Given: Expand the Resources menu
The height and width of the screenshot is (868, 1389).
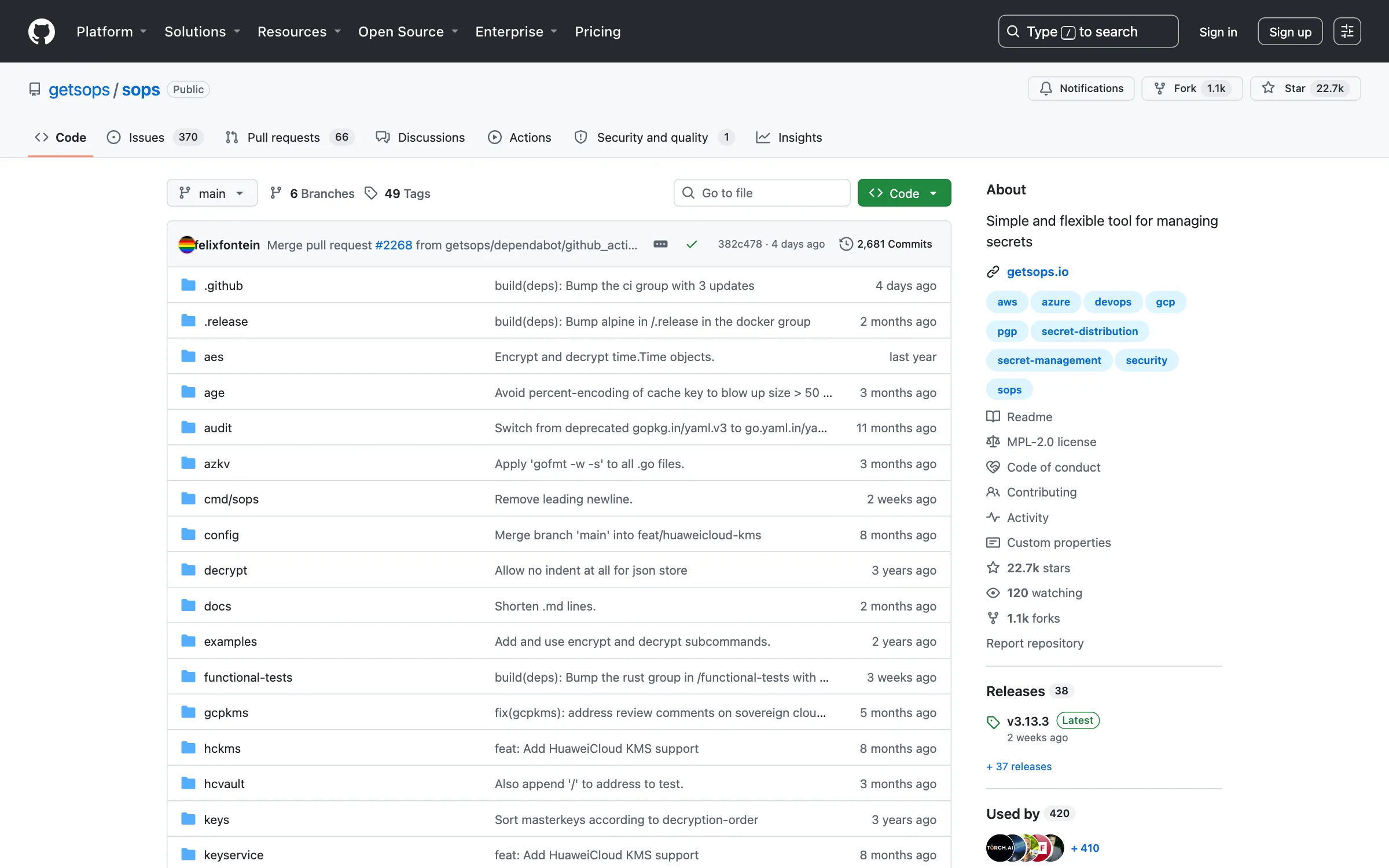Looking at the screenshot, I should click(299, 31).
